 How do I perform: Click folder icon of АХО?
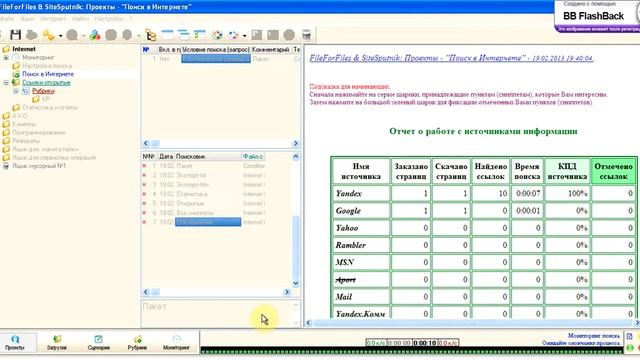6,116
